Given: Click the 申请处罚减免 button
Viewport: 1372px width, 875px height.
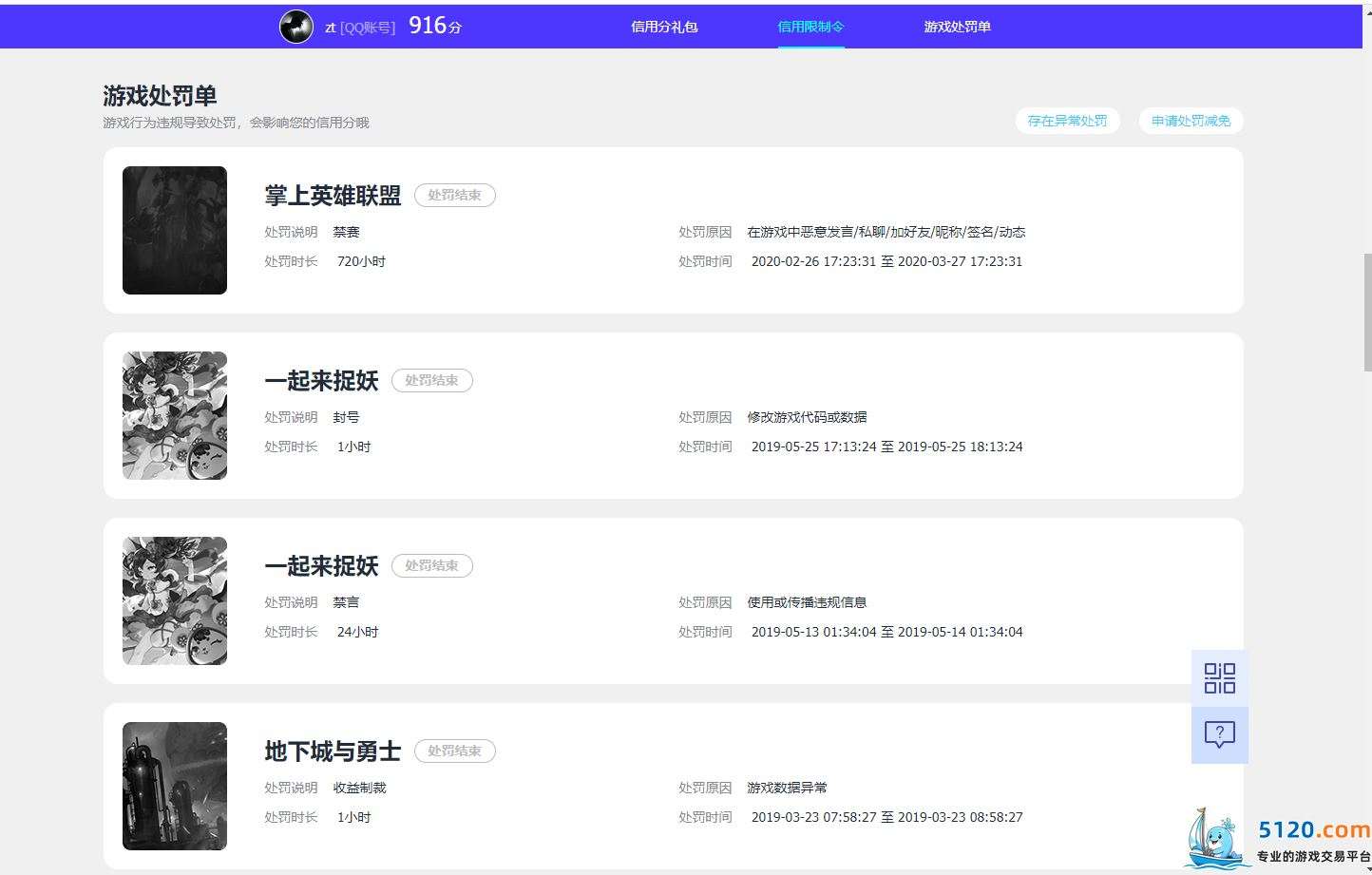Looking at the screenshot, I should [1191, 121].
